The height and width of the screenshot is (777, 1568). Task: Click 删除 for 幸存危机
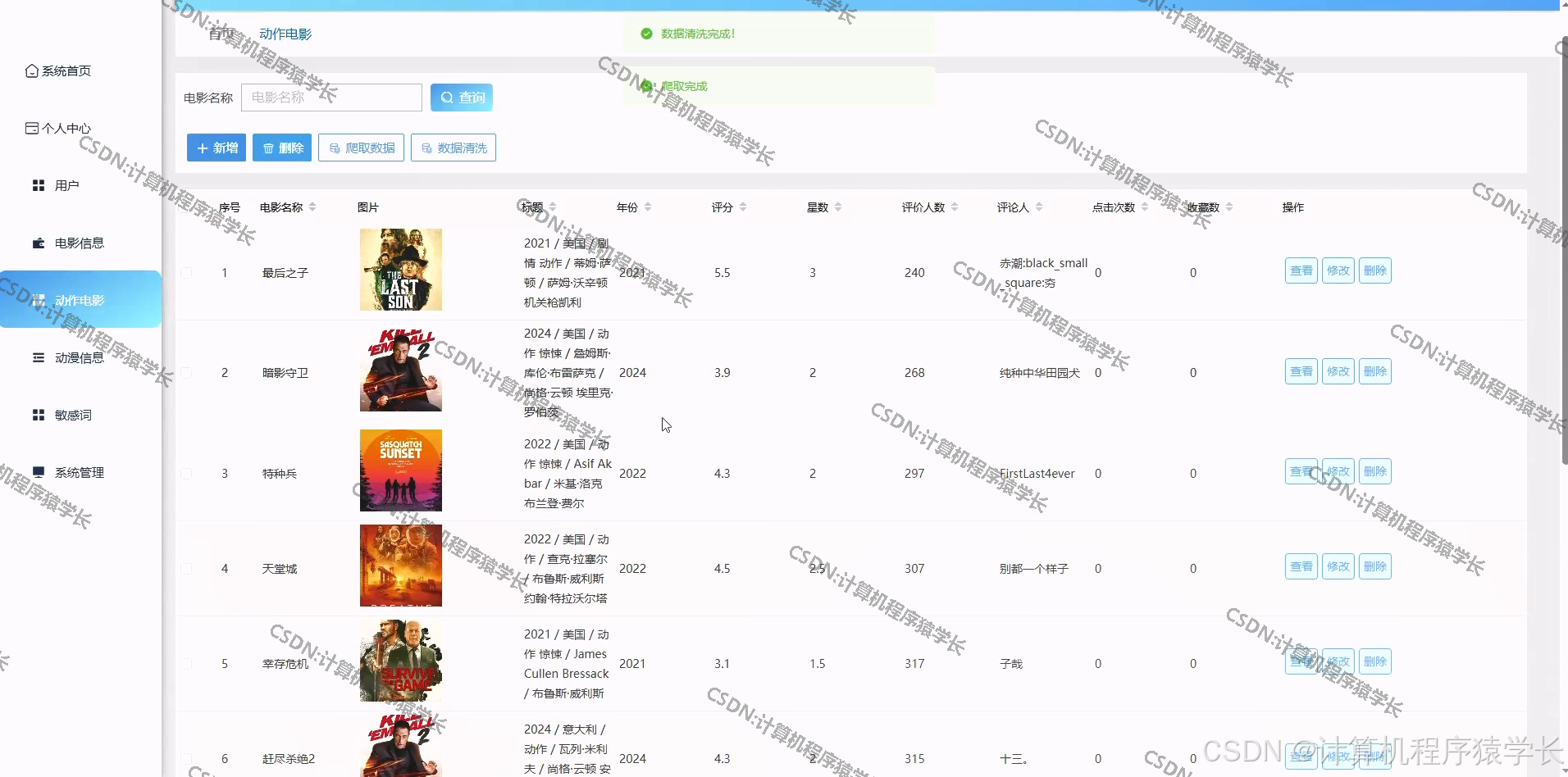[1375, 661]
